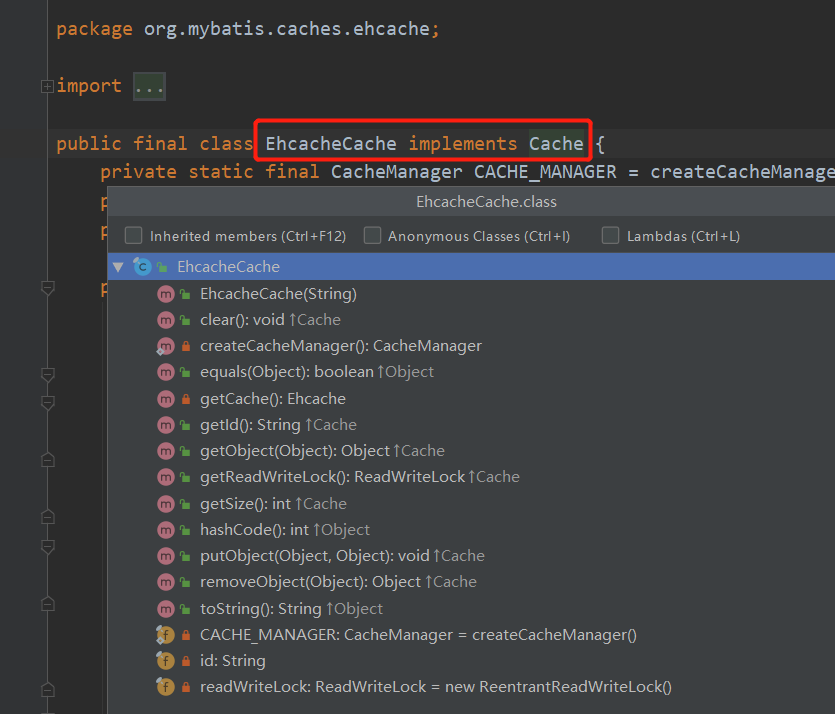Click the method icon beside EhcacheCache(String)
The width and height of the screenshot is (835, 714).
166,294
